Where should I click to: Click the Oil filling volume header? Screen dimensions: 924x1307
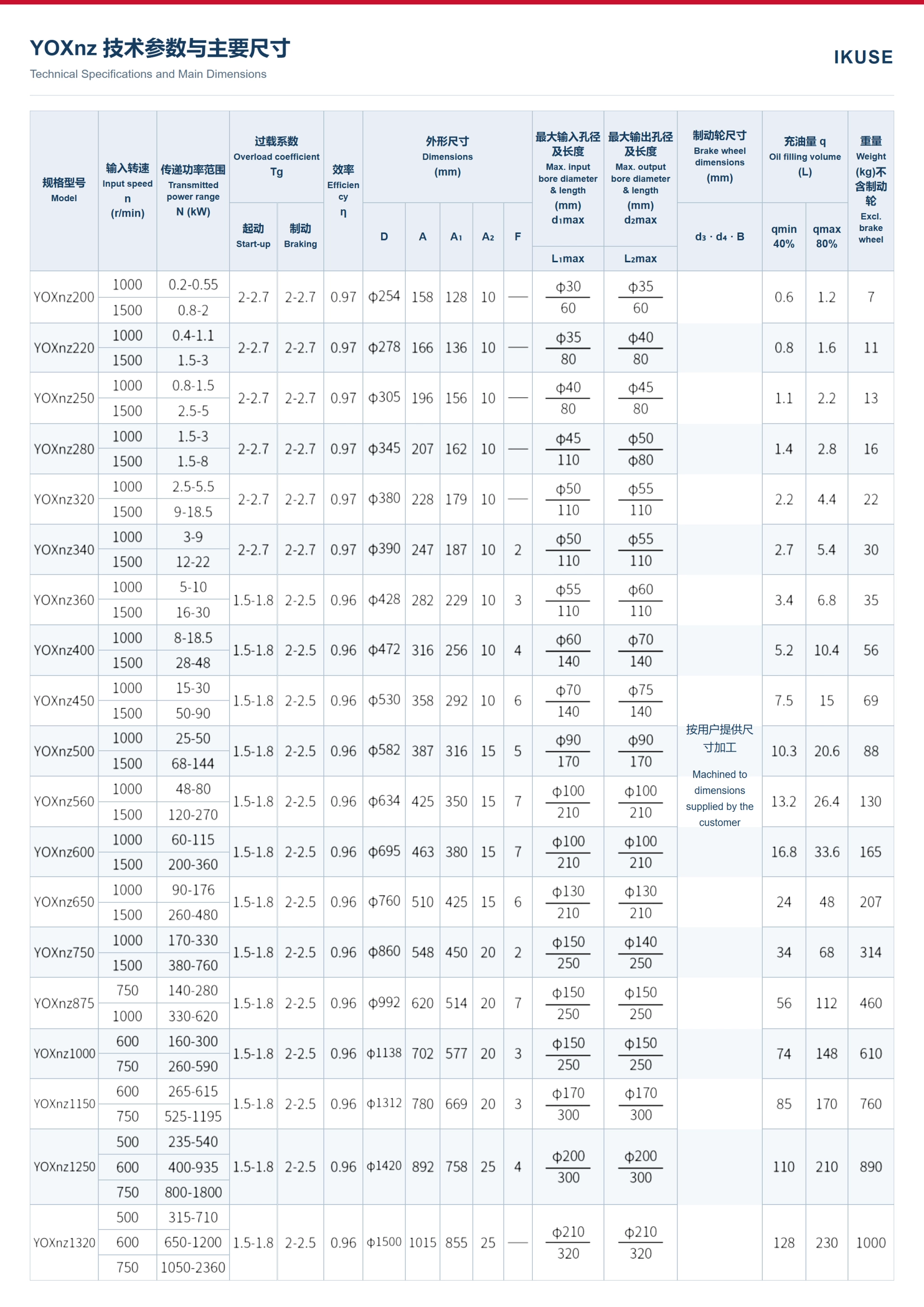(x=805, y=156)
